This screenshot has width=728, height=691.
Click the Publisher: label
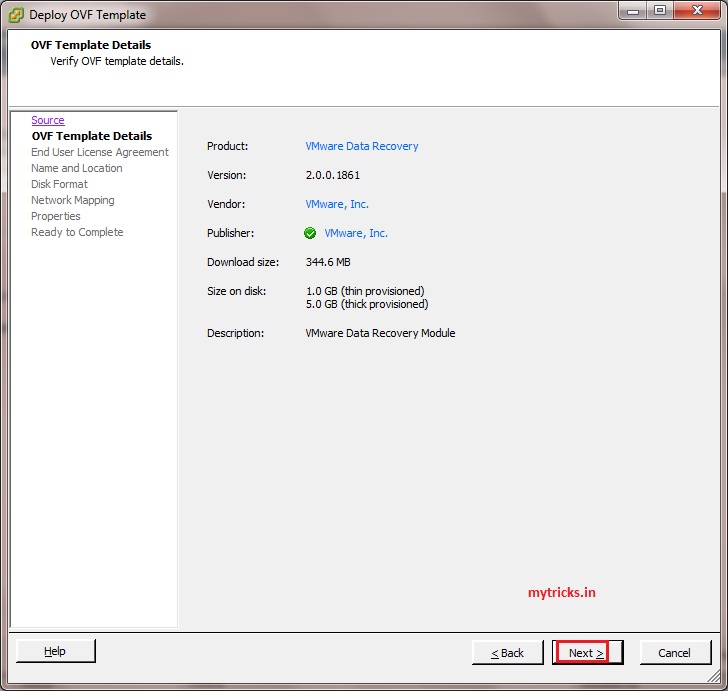coord(230,233)
